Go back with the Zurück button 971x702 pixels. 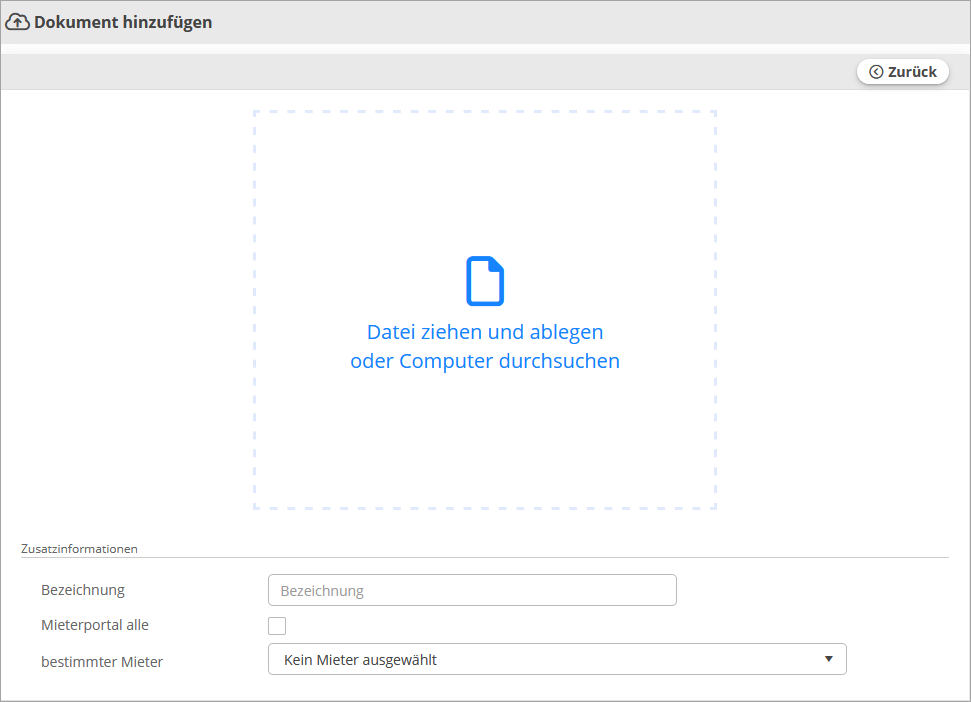click(x=903, y=72)
